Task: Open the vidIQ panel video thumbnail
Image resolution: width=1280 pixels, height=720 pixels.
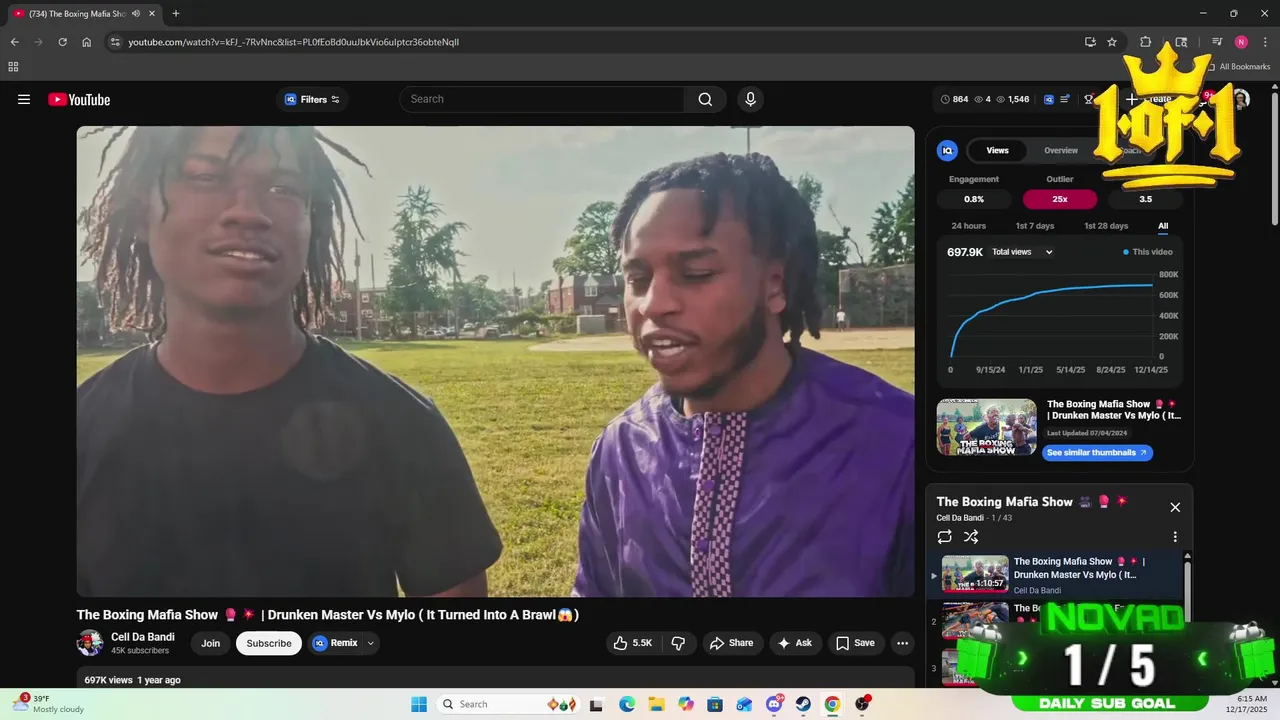Action: 986,427
